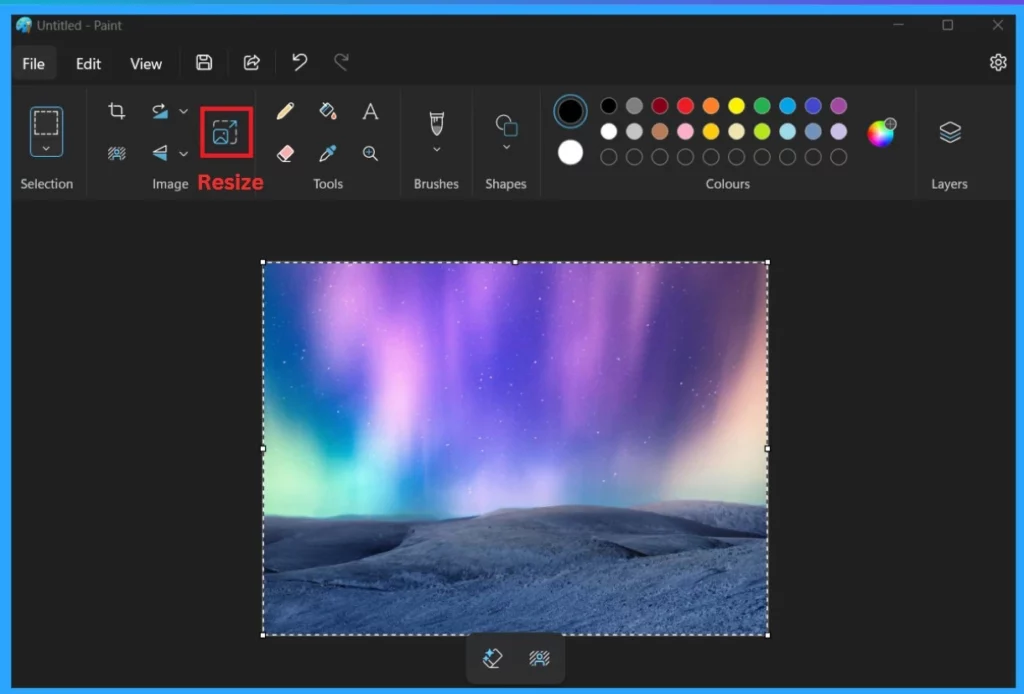Screen dimensions: 1024x694
Task: Click the aurora image on canvas
Action: [x=515, y=449]
